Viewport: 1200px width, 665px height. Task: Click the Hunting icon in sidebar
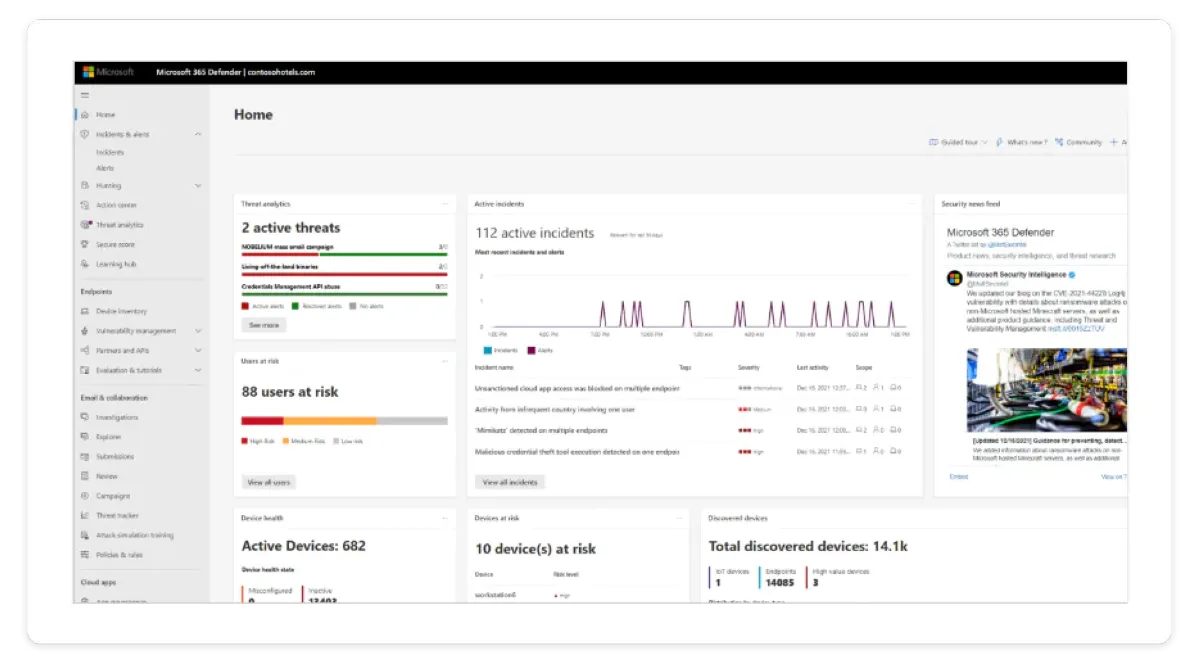[85, 185]
